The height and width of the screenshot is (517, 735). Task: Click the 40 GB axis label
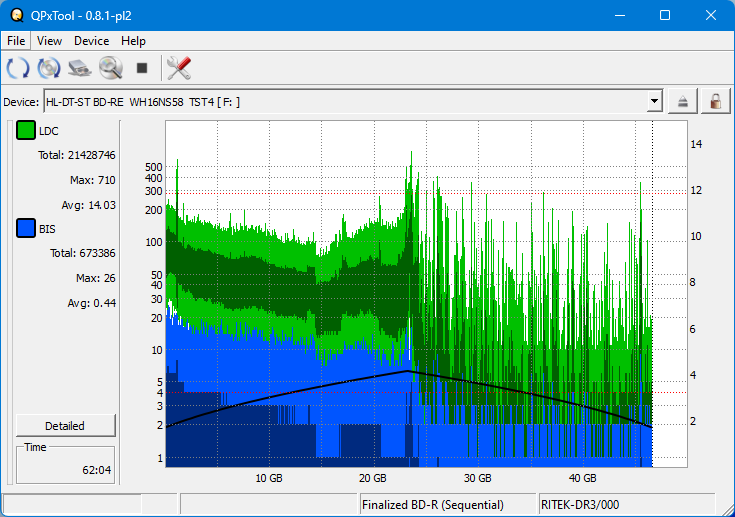[583, 478]
